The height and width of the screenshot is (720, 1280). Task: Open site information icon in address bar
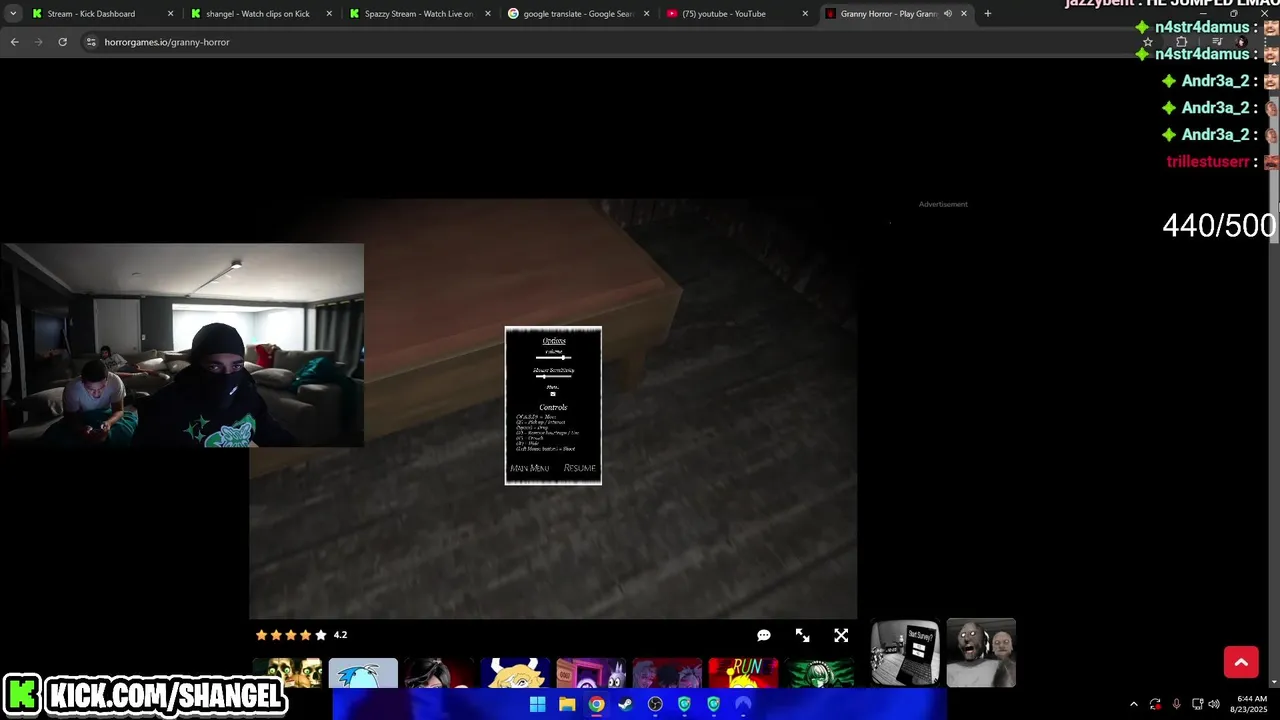tap(91, 42)
